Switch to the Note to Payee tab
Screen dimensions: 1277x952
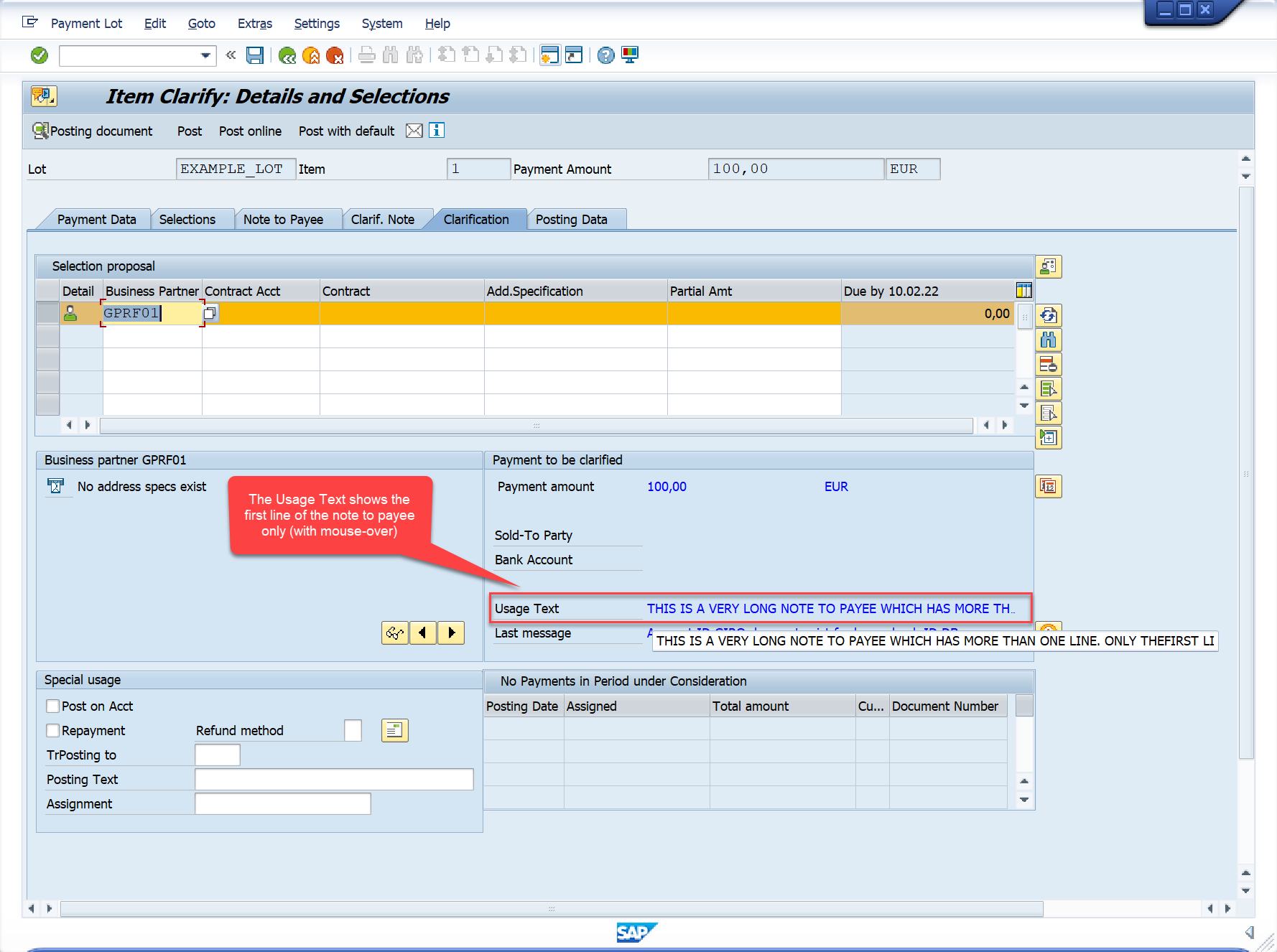pyautogui.click(x=283, y=220)
